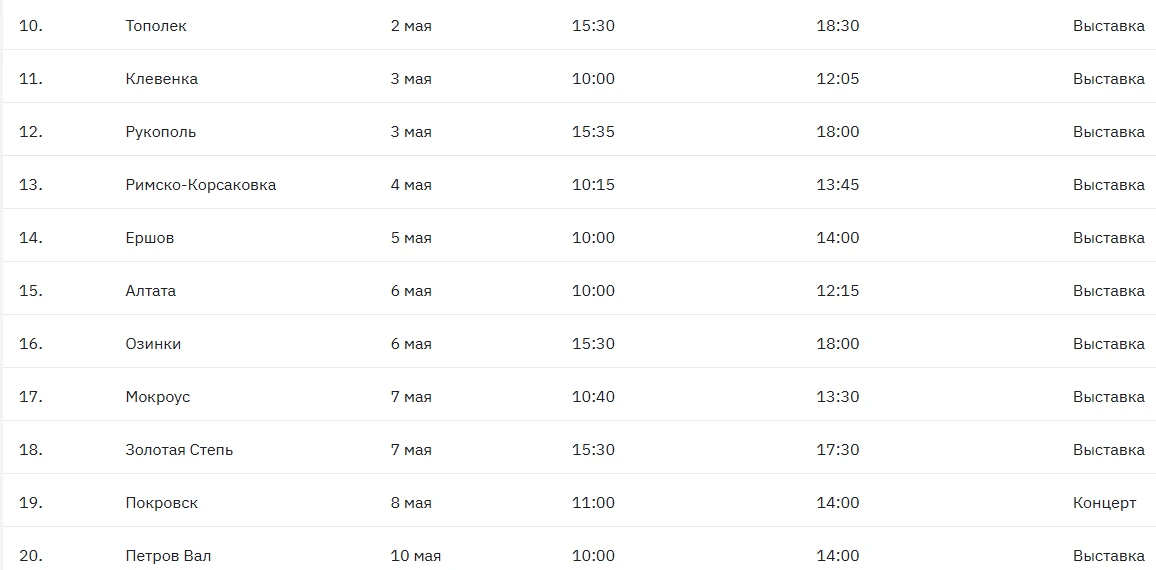Select the 8 мая date cell
The height and width of the screenshot is (570, 1156).
point(411,503)
